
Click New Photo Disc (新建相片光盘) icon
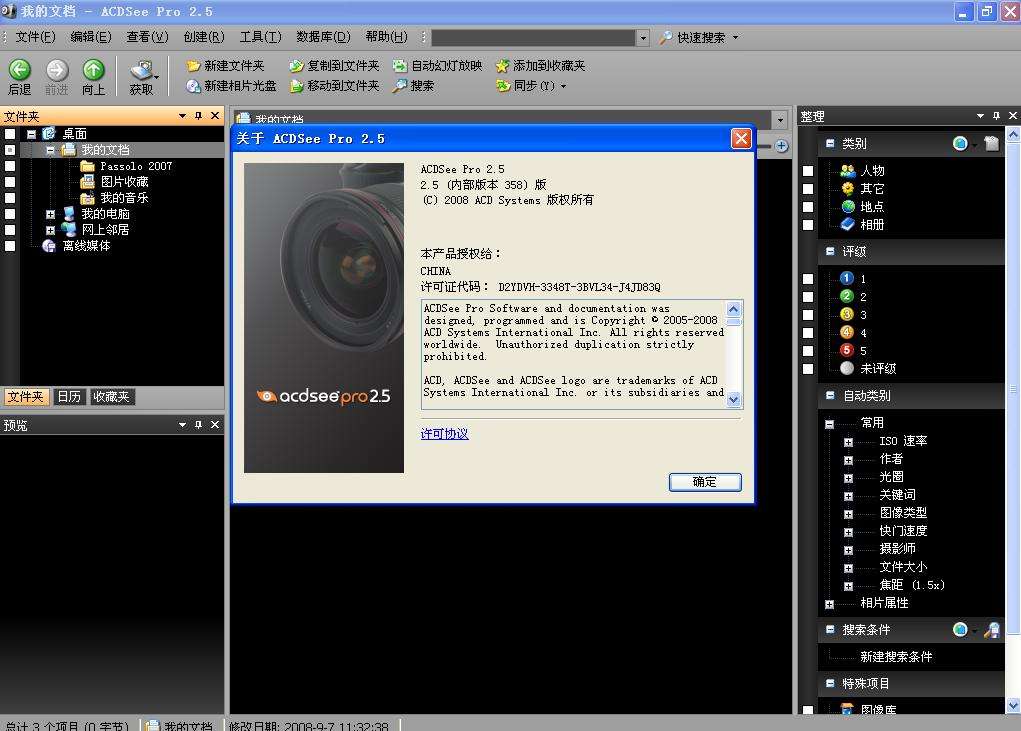[193, 86]
